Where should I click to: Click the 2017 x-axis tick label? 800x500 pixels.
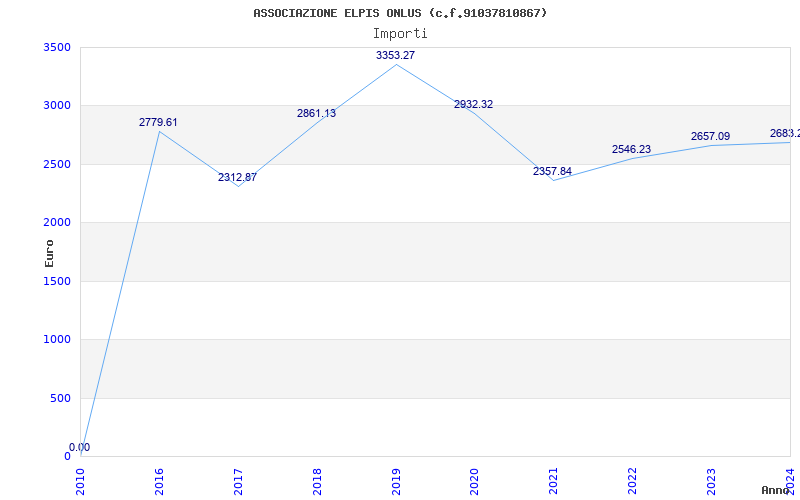pyautogui.click(x=238, y=481)
